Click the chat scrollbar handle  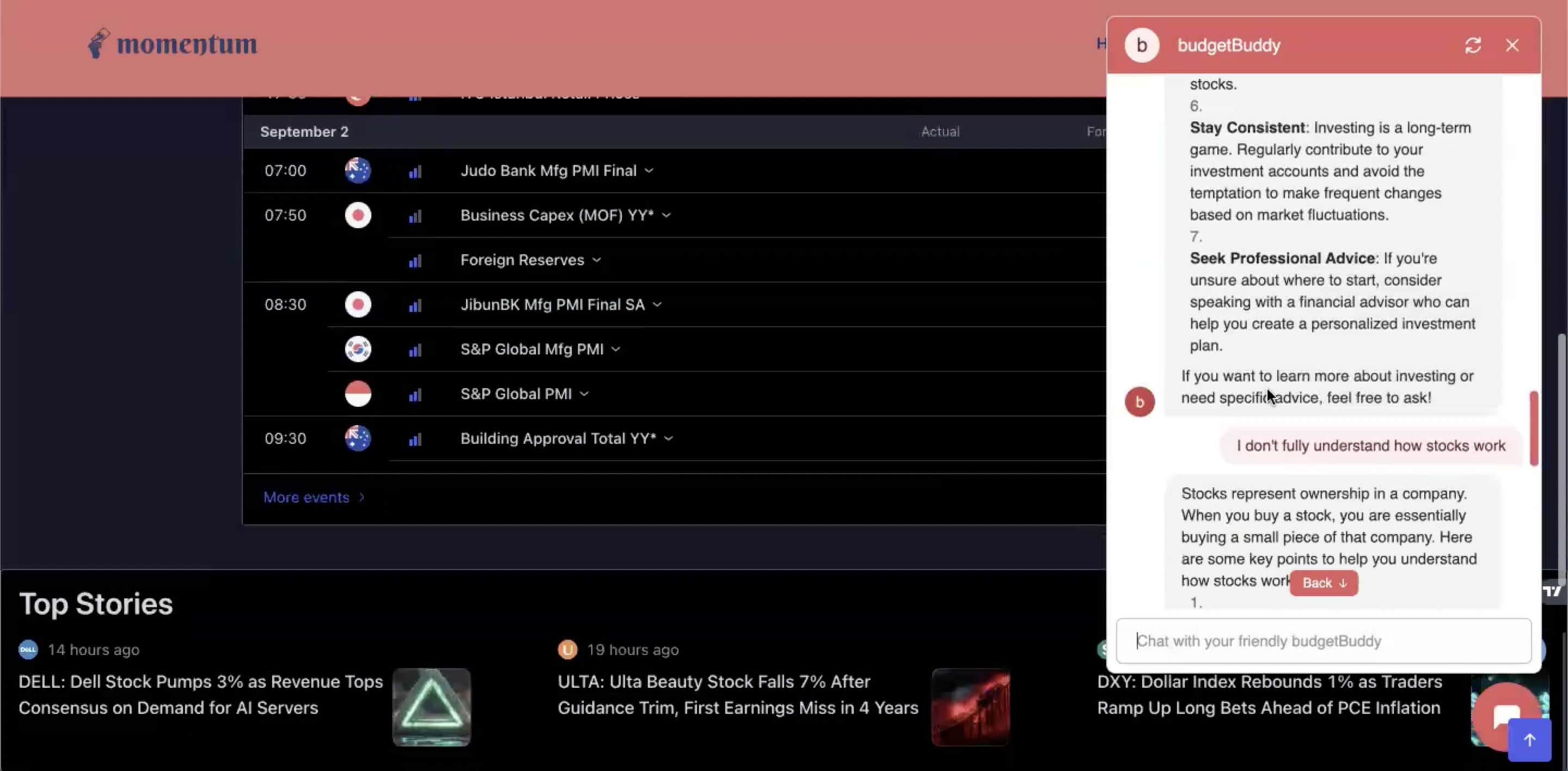pyautogui.click(x=1533, y=429)
